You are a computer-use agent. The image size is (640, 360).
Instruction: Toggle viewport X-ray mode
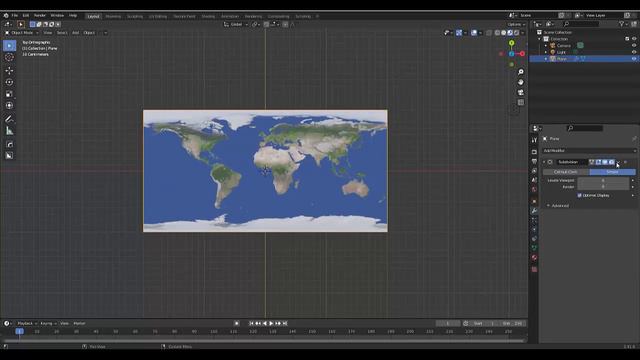click(x=489, y=33)
